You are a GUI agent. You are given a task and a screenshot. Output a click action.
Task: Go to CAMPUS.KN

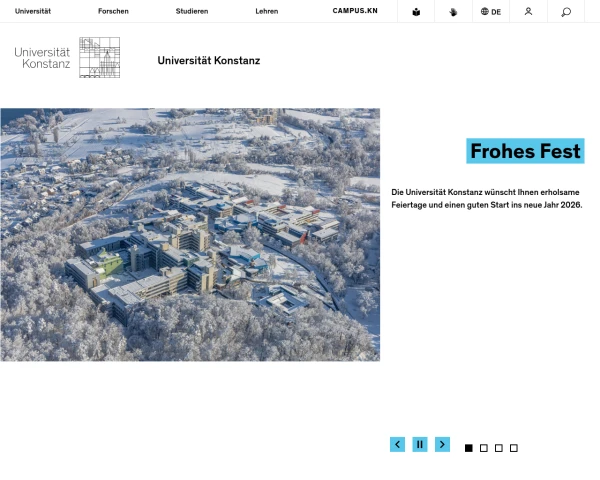pyautogui.click(x=355, y=11)
